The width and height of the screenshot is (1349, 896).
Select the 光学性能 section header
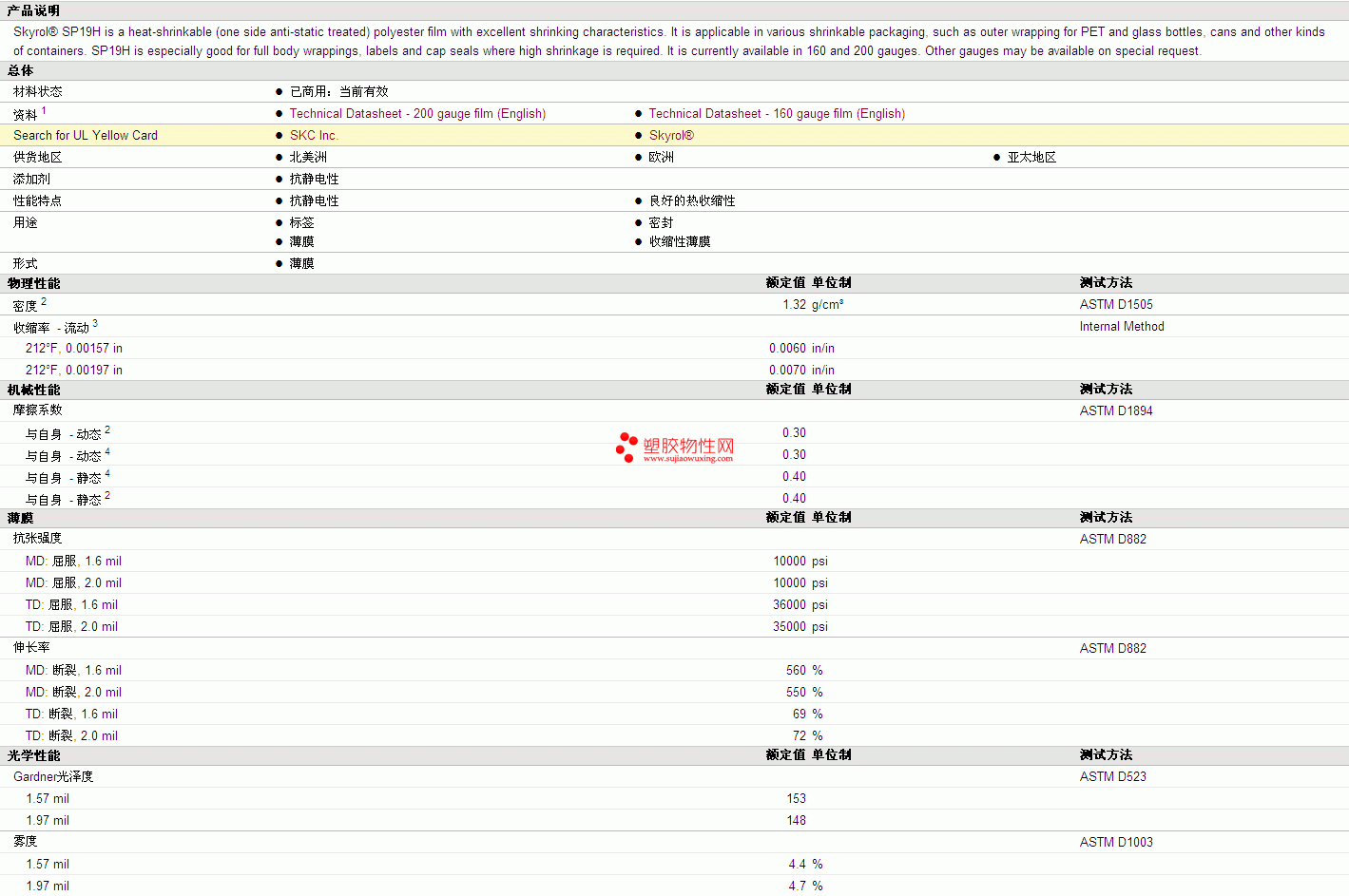click(33, 755)
